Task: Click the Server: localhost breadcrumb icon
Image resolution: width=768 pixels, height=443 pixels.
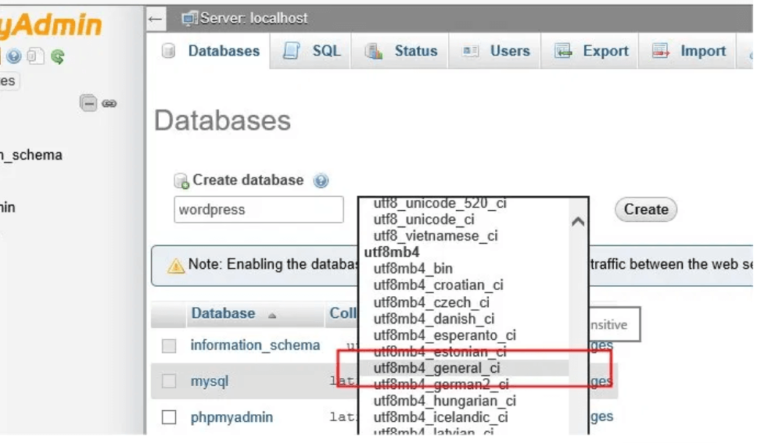Action: (189, 18)
